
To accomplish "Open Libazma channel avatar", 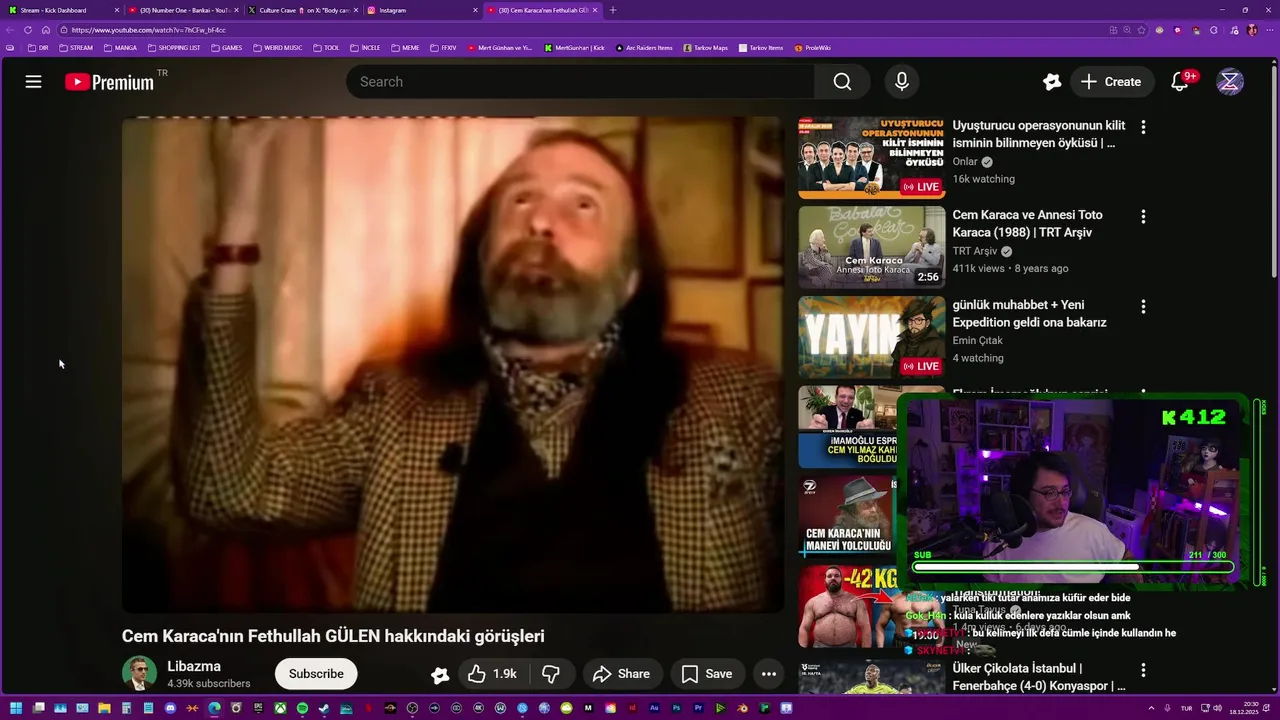I will coord(139,674).
